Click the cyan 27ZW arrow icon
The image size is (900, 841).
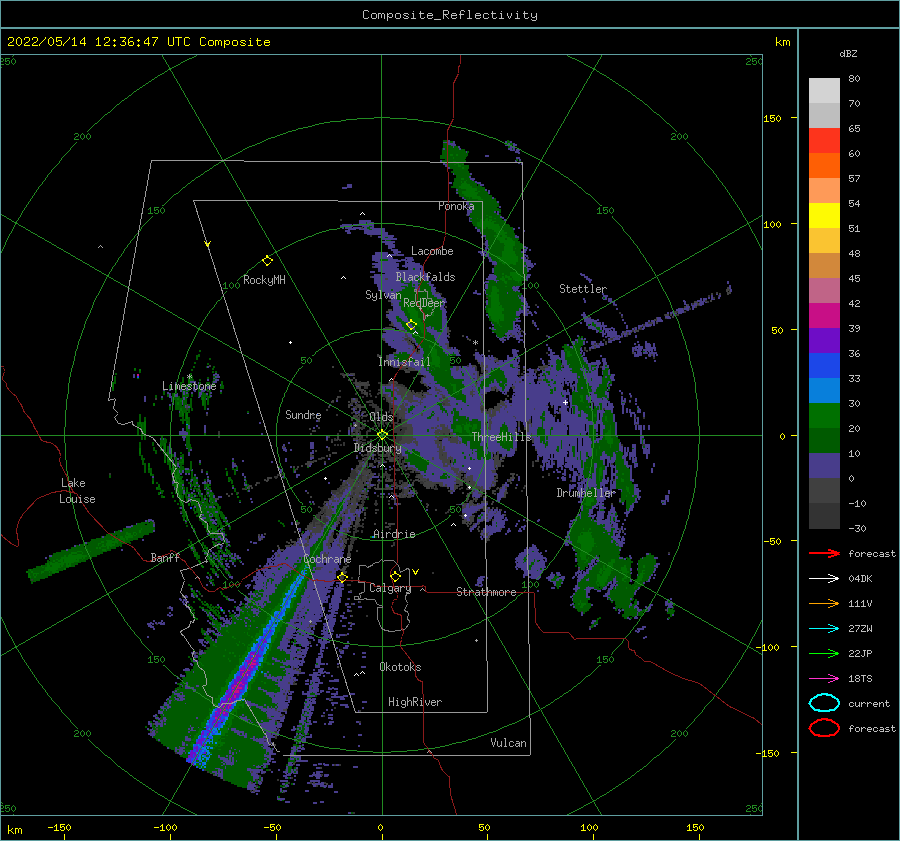point(824,629)
